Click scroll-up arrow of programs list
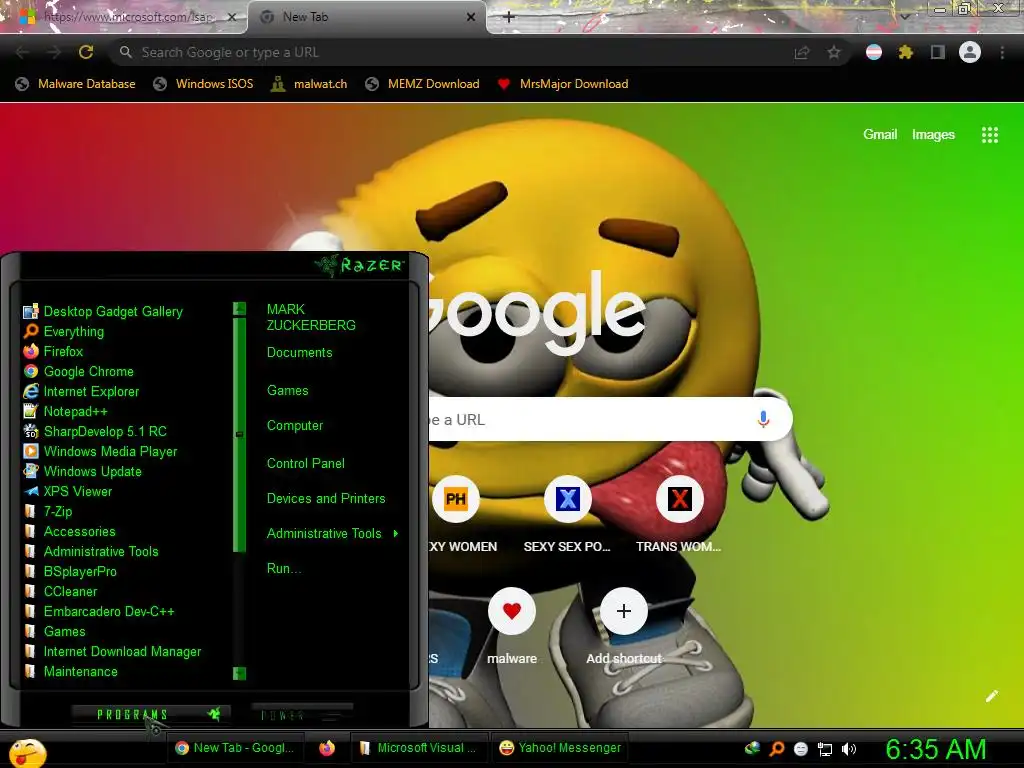Screen dimensions: 1024x768 coord(240,308)
